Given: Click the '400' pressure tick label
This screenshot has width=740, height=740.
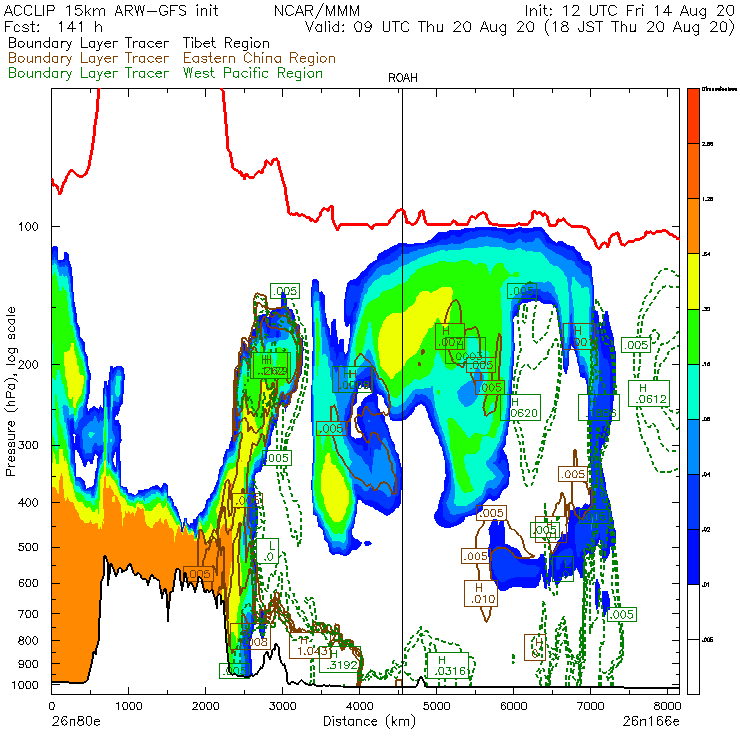Looking at the screenshot, I should pos(28,503).
